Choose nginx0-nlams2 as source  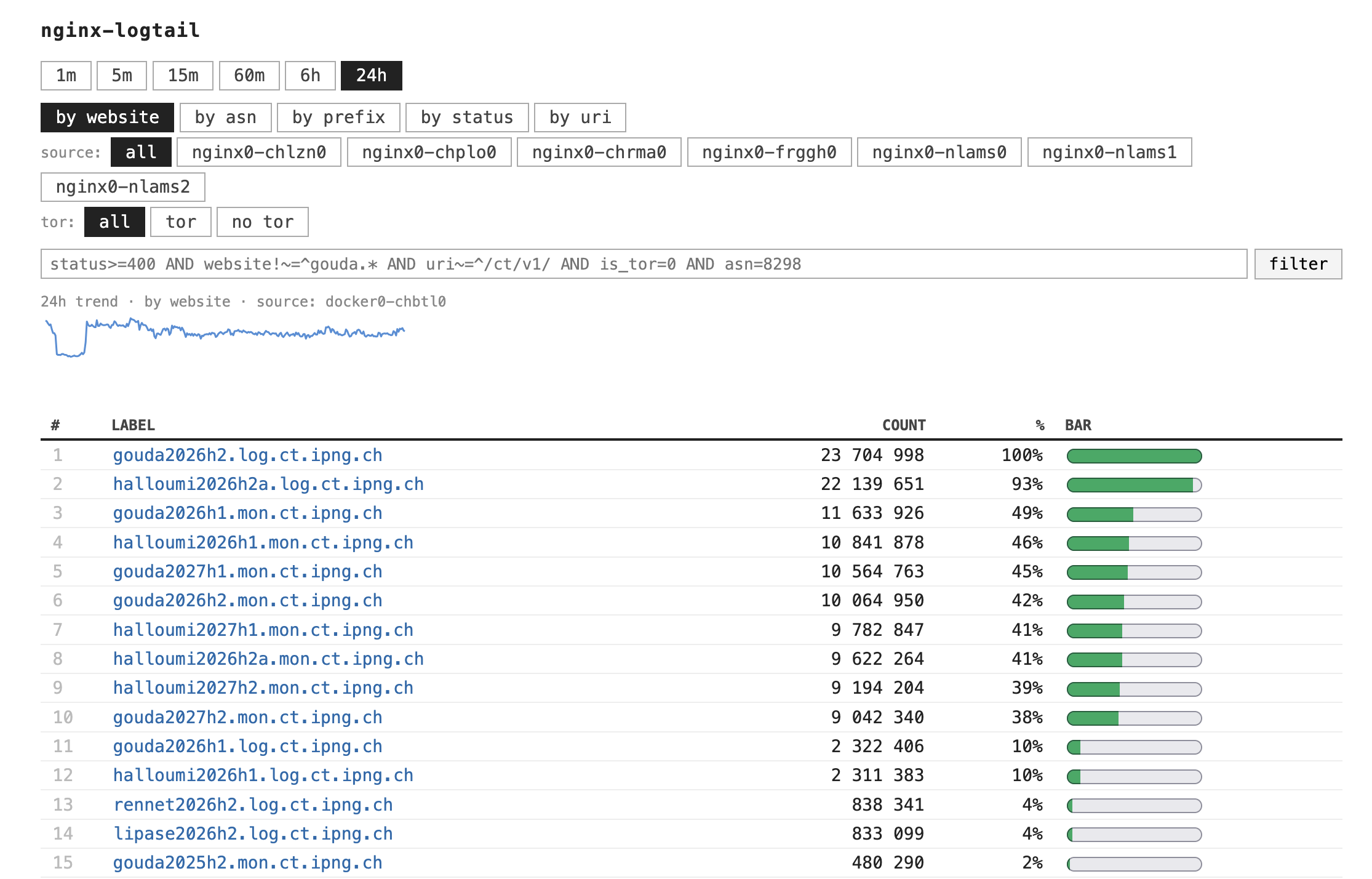(x=122, y=187)
